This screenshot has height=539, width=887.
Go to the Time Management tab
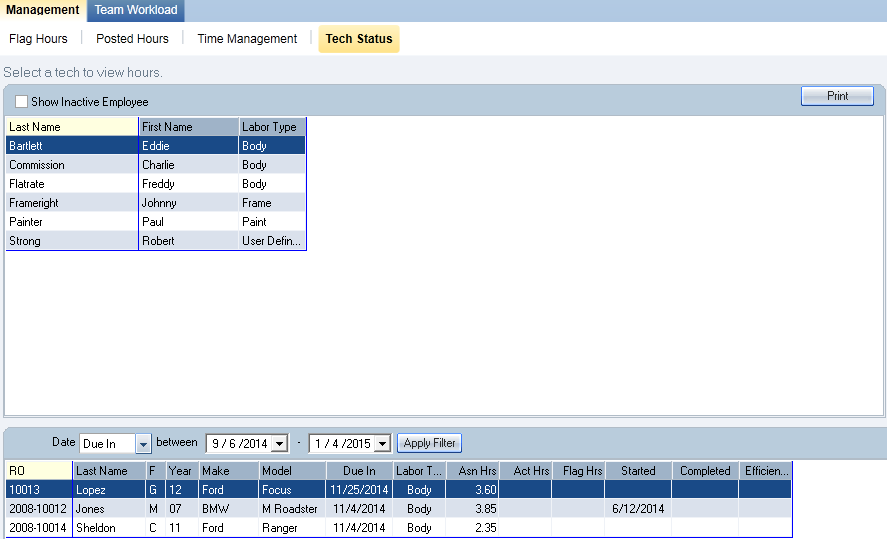247,39
